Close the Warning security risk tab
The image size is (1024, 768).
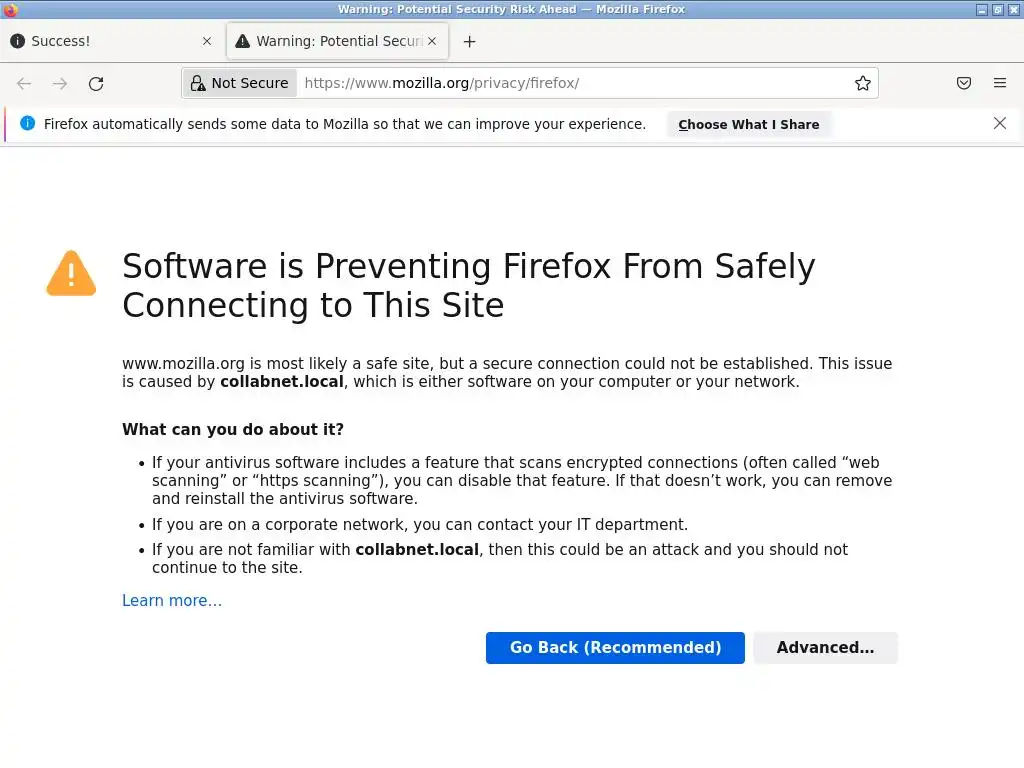click(432, 41)
